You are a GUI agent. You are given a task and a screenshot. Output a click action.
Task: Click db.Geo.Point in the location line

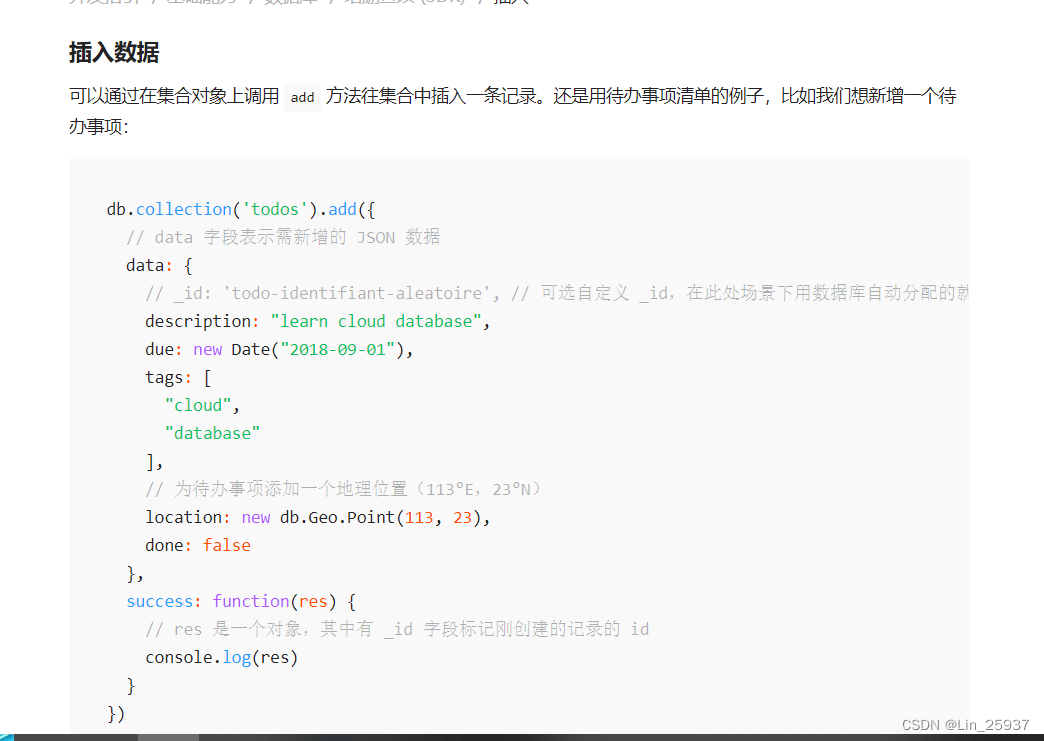click(338, 517)
